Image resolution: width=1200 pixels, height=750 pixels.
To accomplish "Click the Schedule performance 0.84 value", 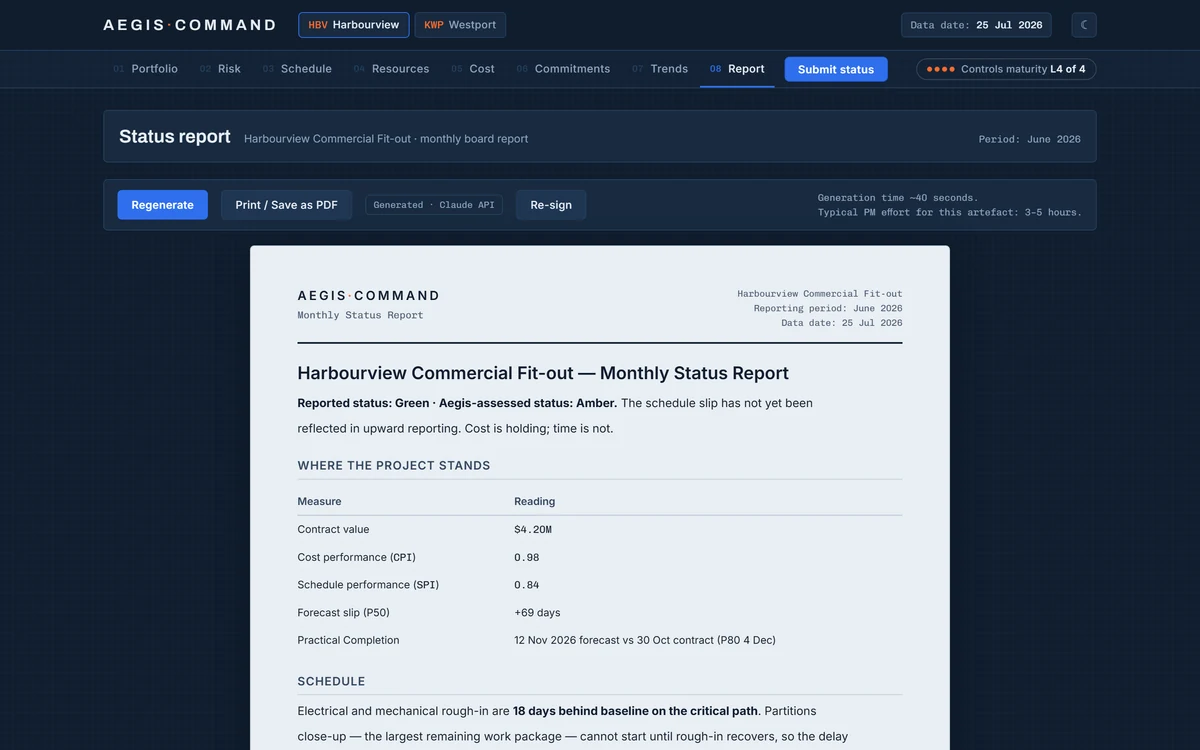I will [x=527, y=585].
